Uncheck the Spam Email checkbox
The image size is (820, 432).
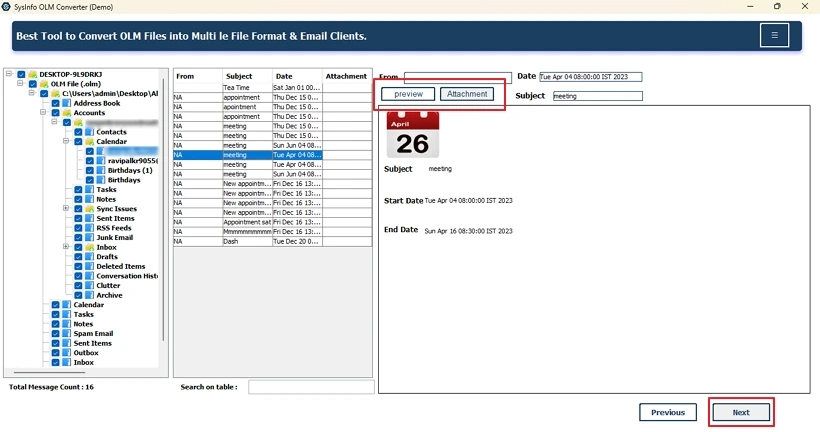click(x=55, y=334)
